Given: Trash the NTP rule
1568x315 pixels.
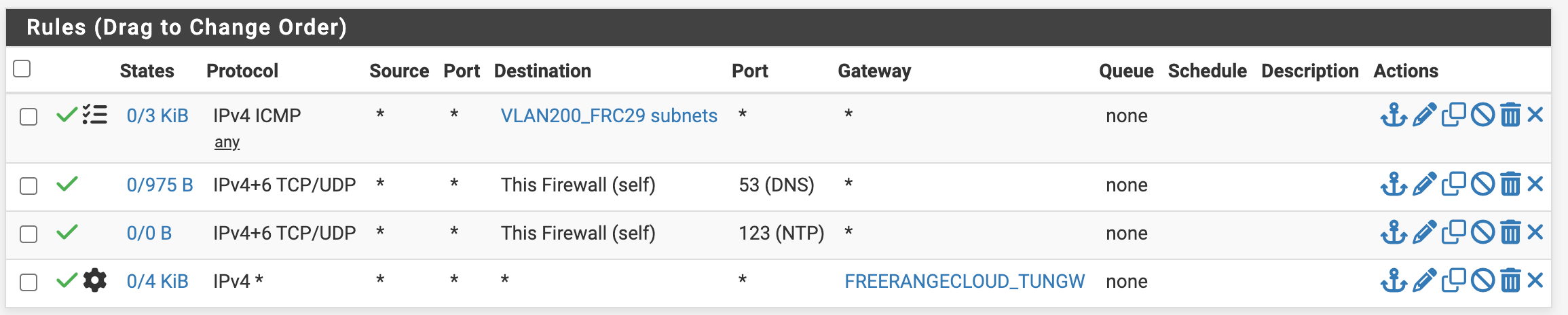Looking at the screenshot, I should tap(1510, 232).
